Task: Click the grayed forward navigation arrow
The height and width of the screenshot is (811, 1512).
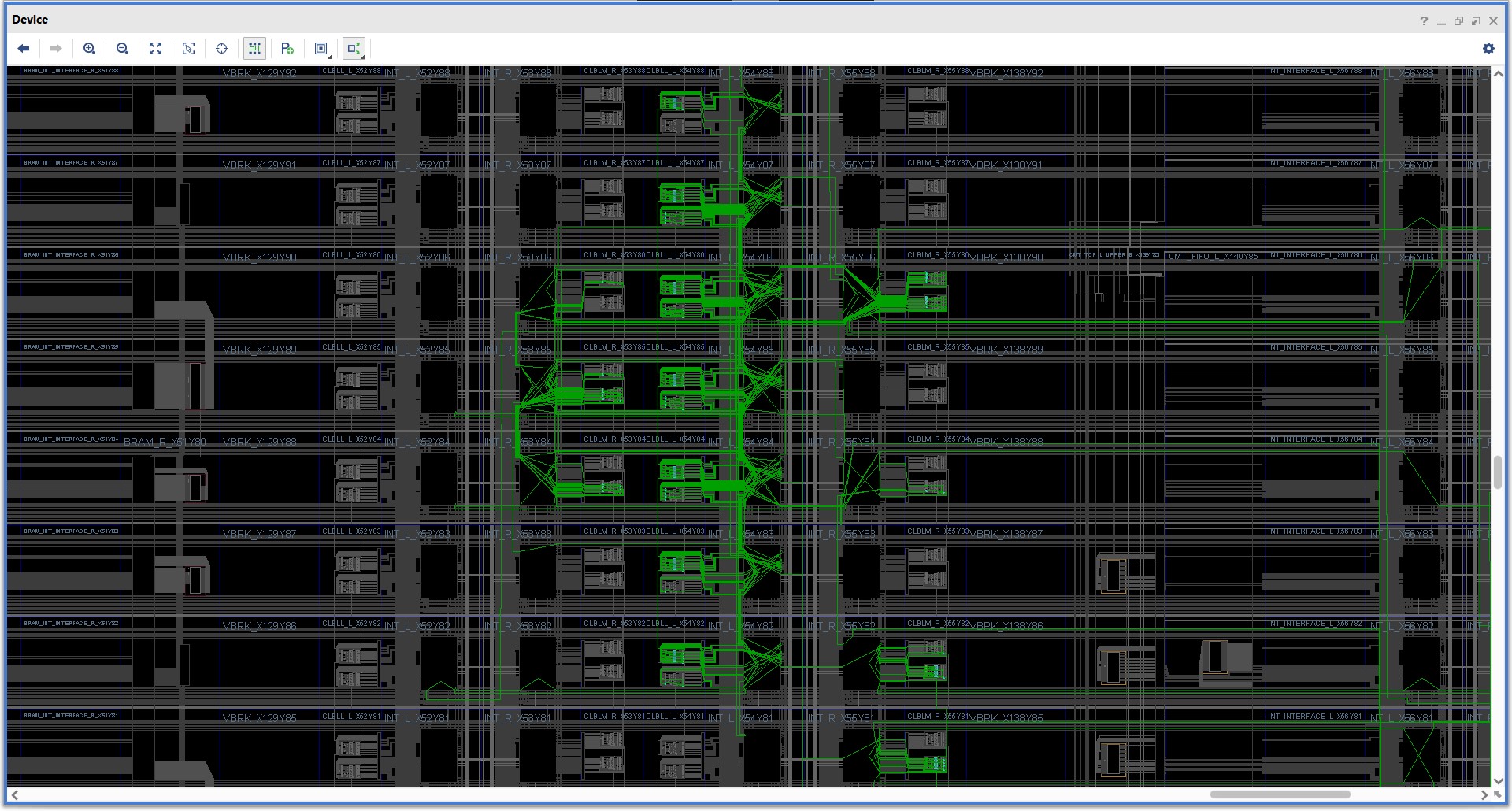Action: [55, 48]
